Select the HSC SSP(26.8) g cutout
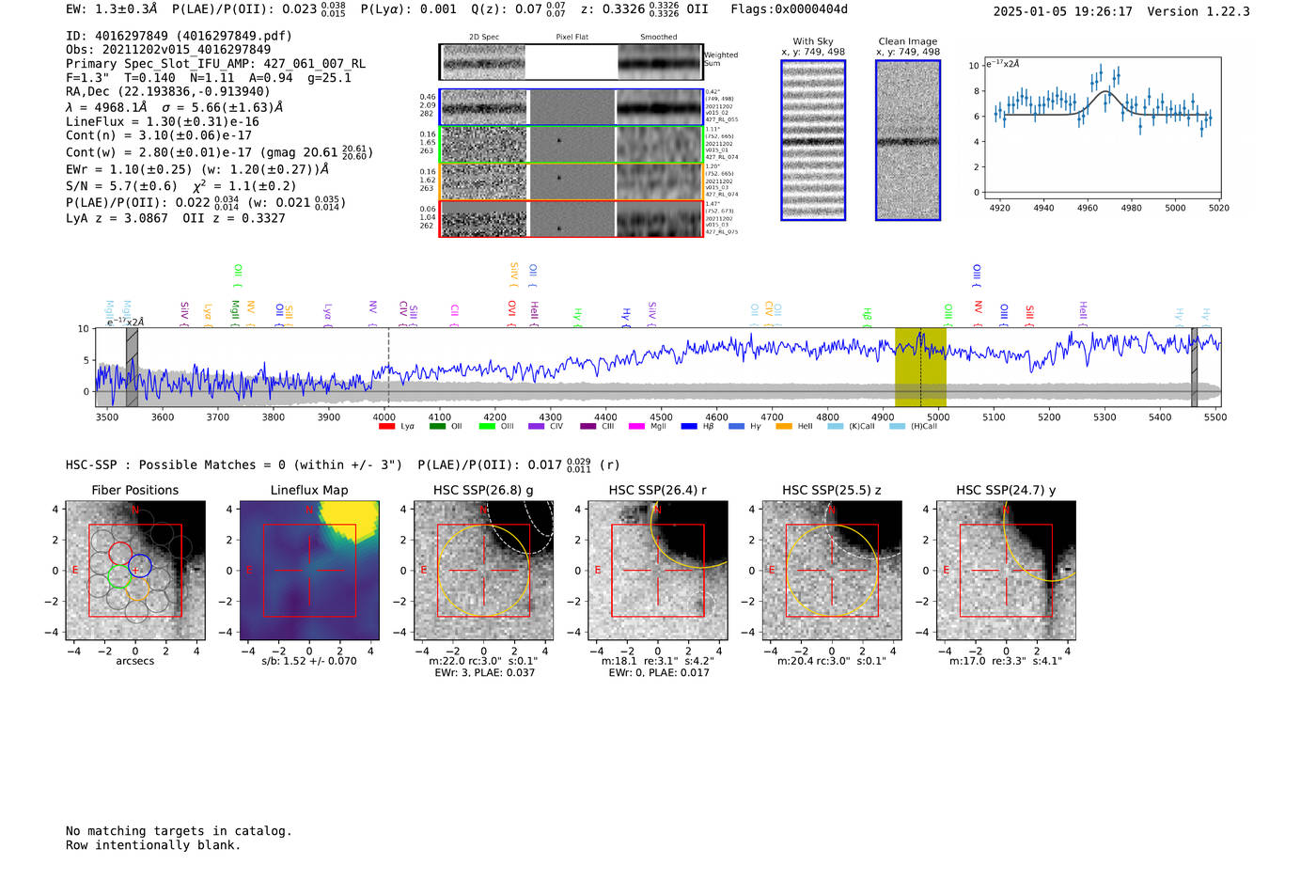1316x896 pixels. pyautogui.click(x=483, y=571)
